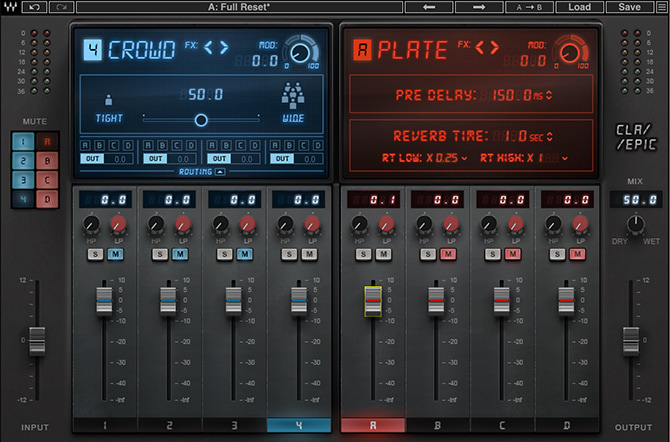Viewport: 670px width, 442px height.
Task: Click the dry/wet Mix knob
Action: [x=635, y=224]
